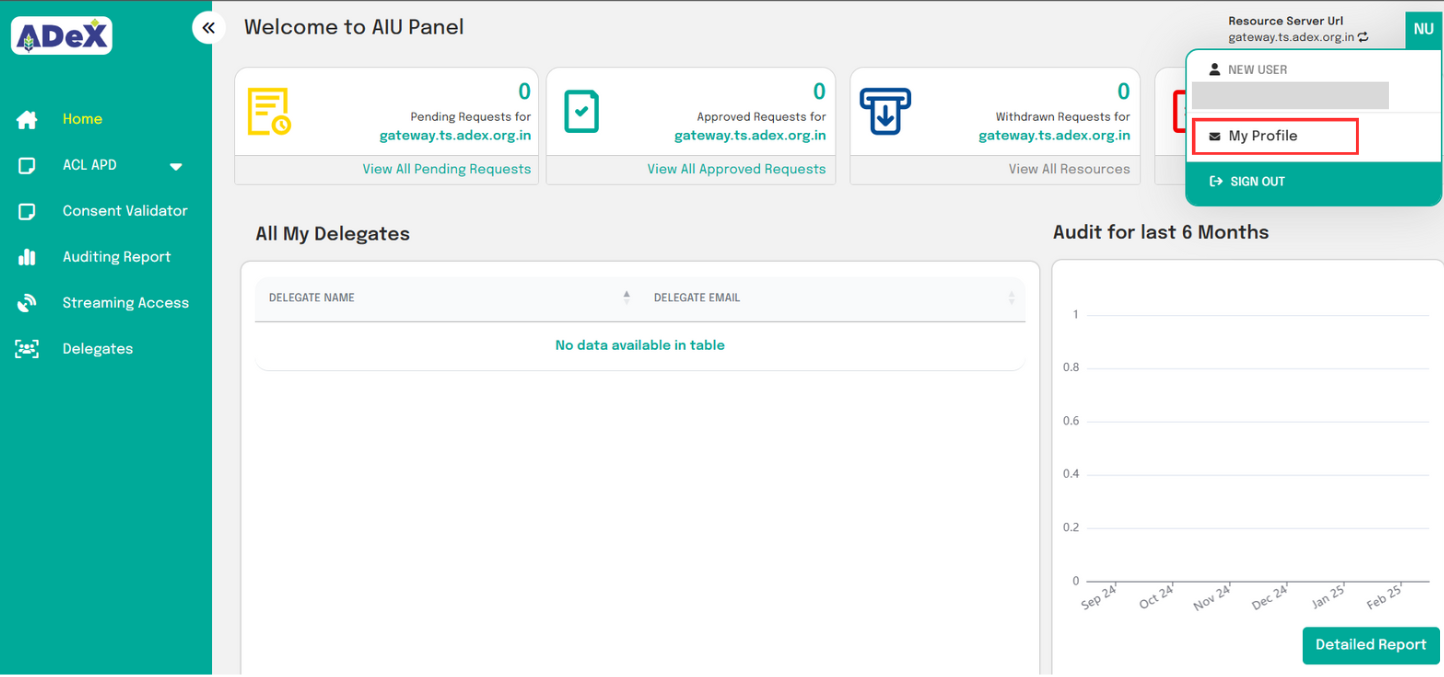Image resolution: width=1444 pixels, height=677 pixels.
Task: Expand the ACL APD submenu arrow
Action: (176, 167)
